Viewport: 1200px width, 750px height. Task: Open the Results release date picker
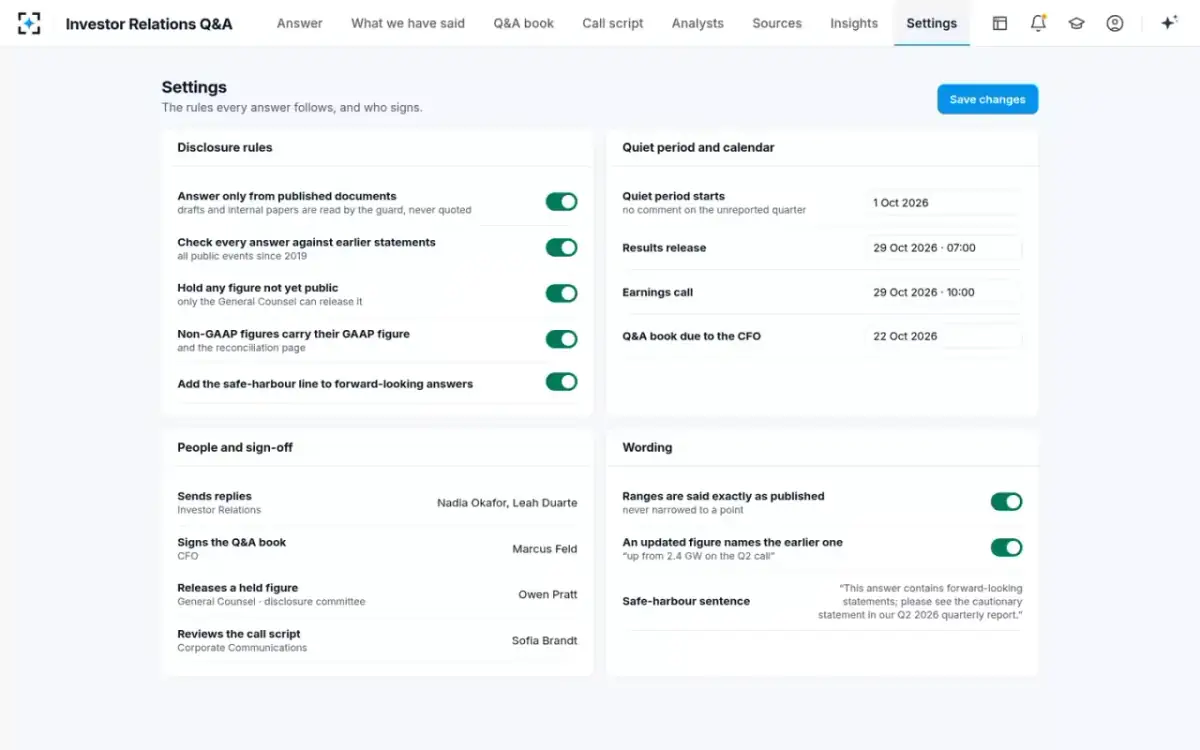pyautogui.click(x=944, y=248)
